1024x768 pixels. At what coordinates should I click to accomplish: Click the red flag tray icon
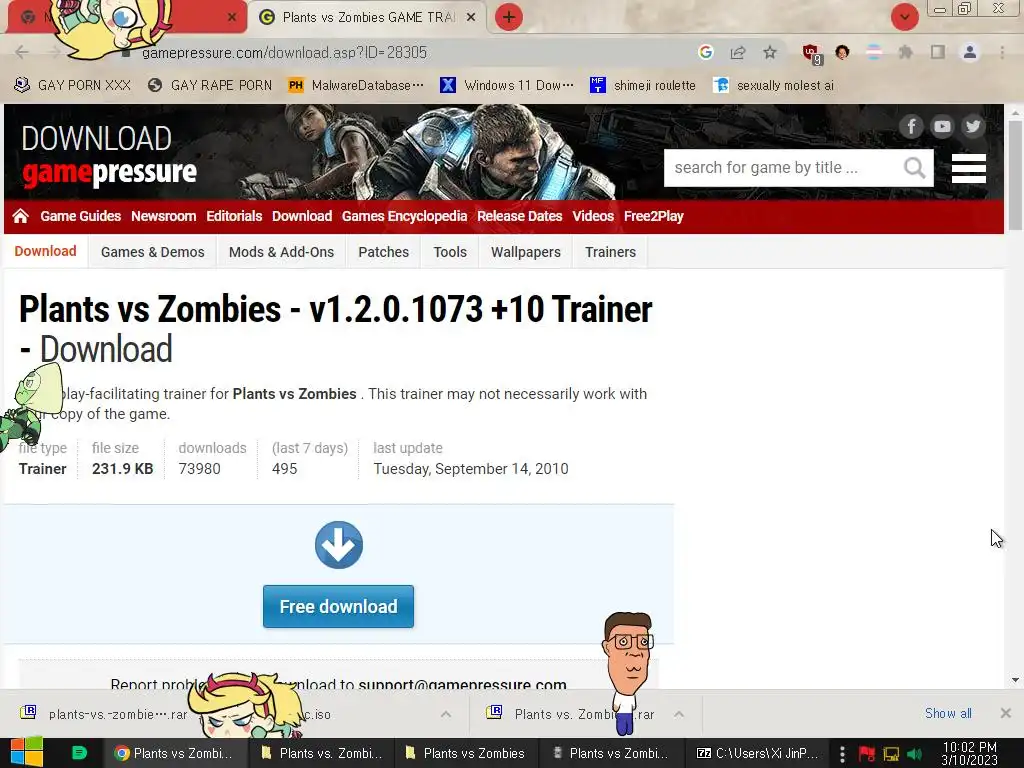(867, 754)
